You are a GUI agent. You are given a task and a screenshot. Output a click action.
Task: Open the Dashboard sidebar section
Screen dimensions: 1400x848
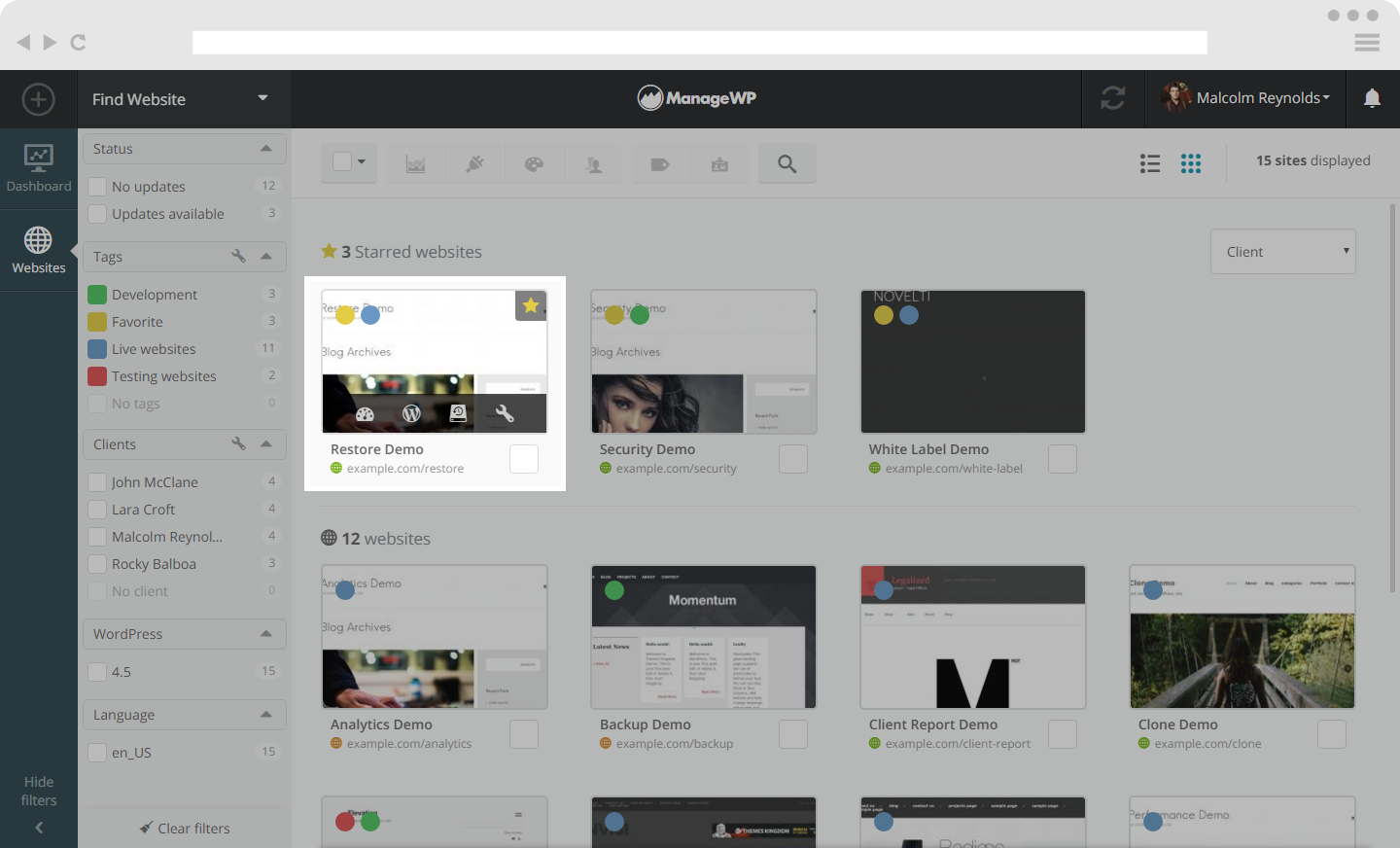coord(39,169)
